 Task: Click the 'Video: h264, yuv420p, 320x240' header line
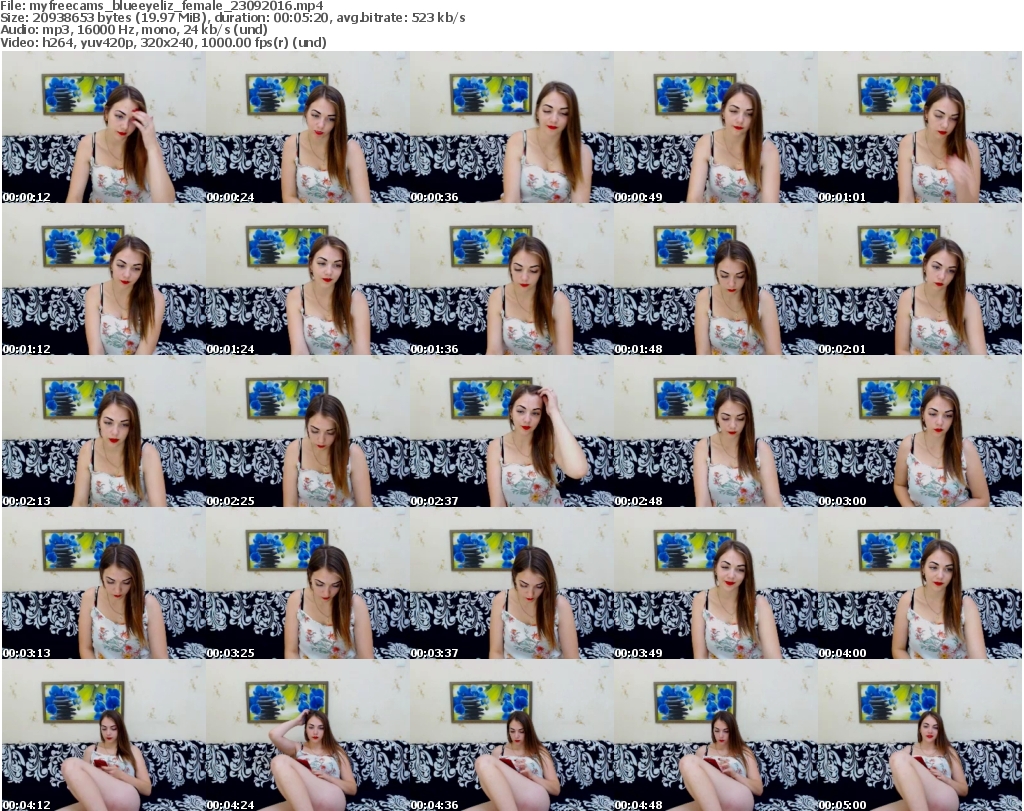coord(163,42)
